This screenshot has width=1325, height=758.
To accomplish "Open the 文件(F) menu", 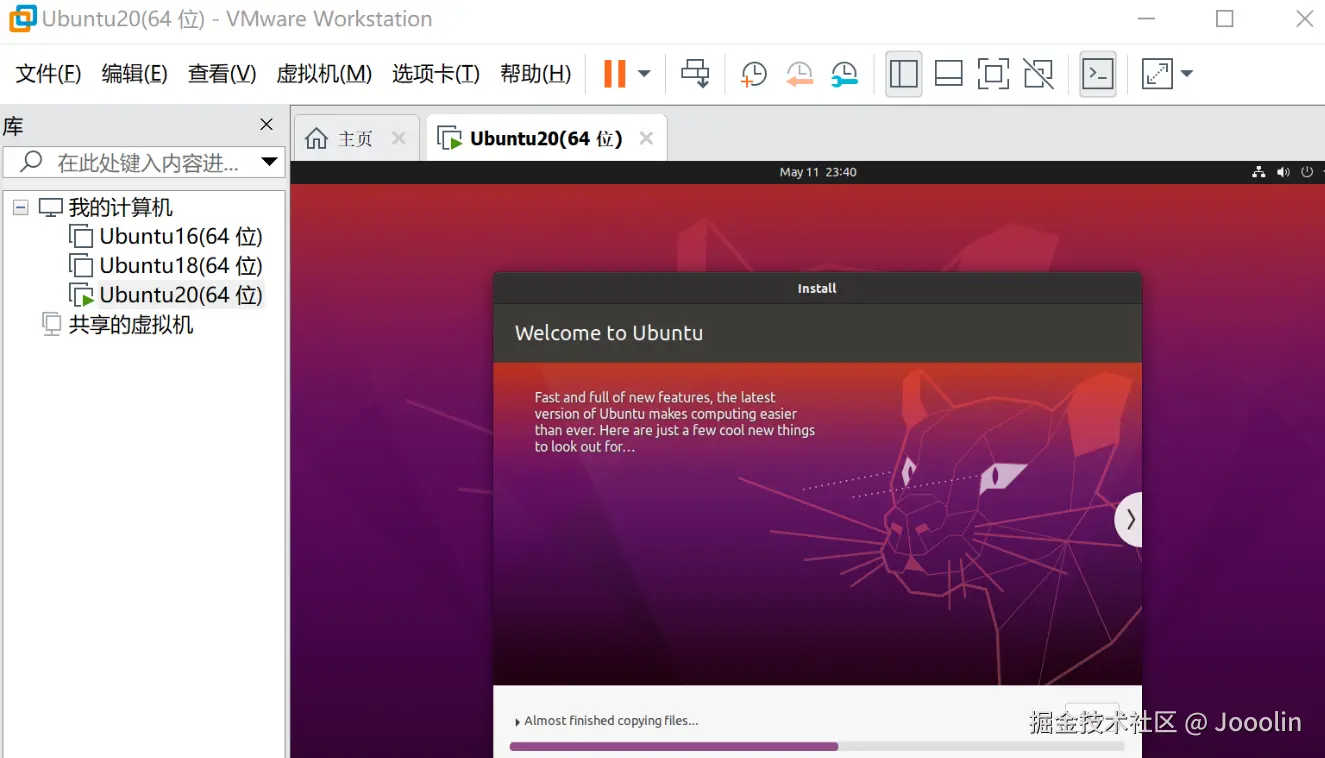I will tap(49, 73).
